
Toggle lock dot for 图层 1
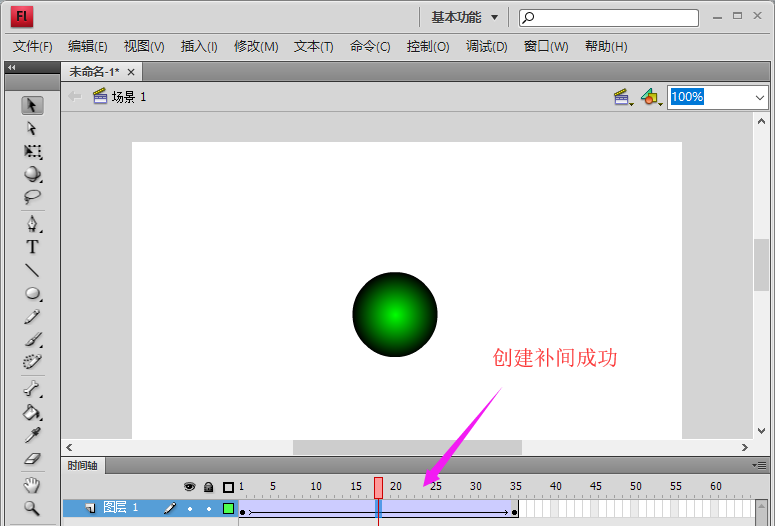[209, 509]
